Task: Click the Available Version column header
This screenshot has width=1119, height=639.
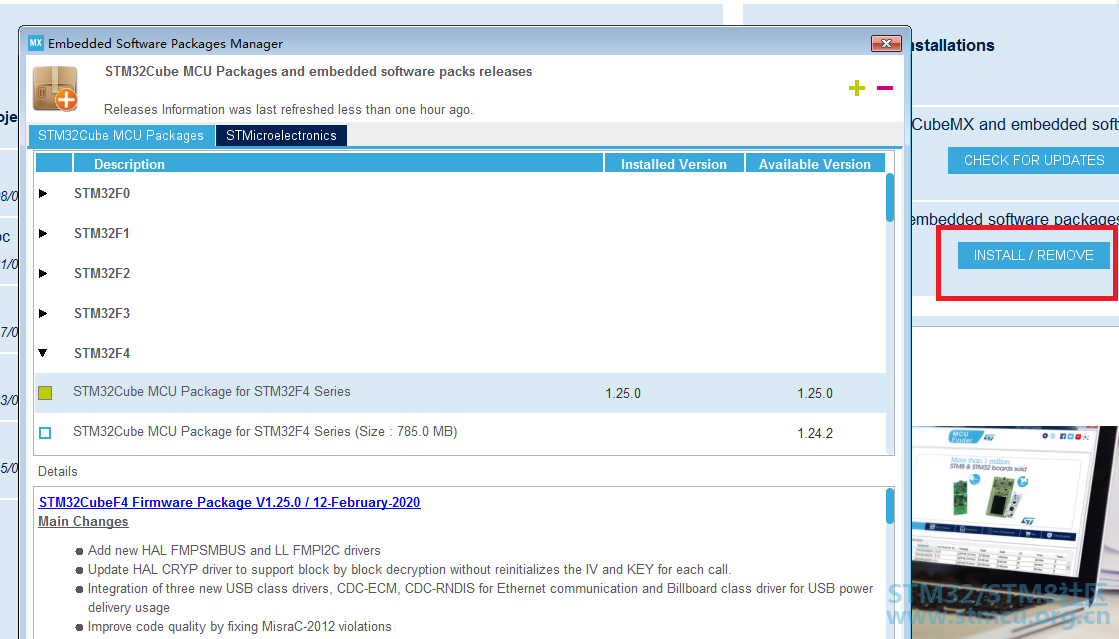Action: tap(815, 163)
